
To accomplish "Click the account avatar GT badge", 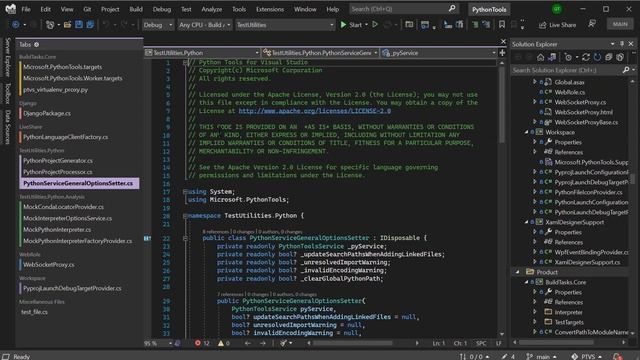I will click(557, 9).
